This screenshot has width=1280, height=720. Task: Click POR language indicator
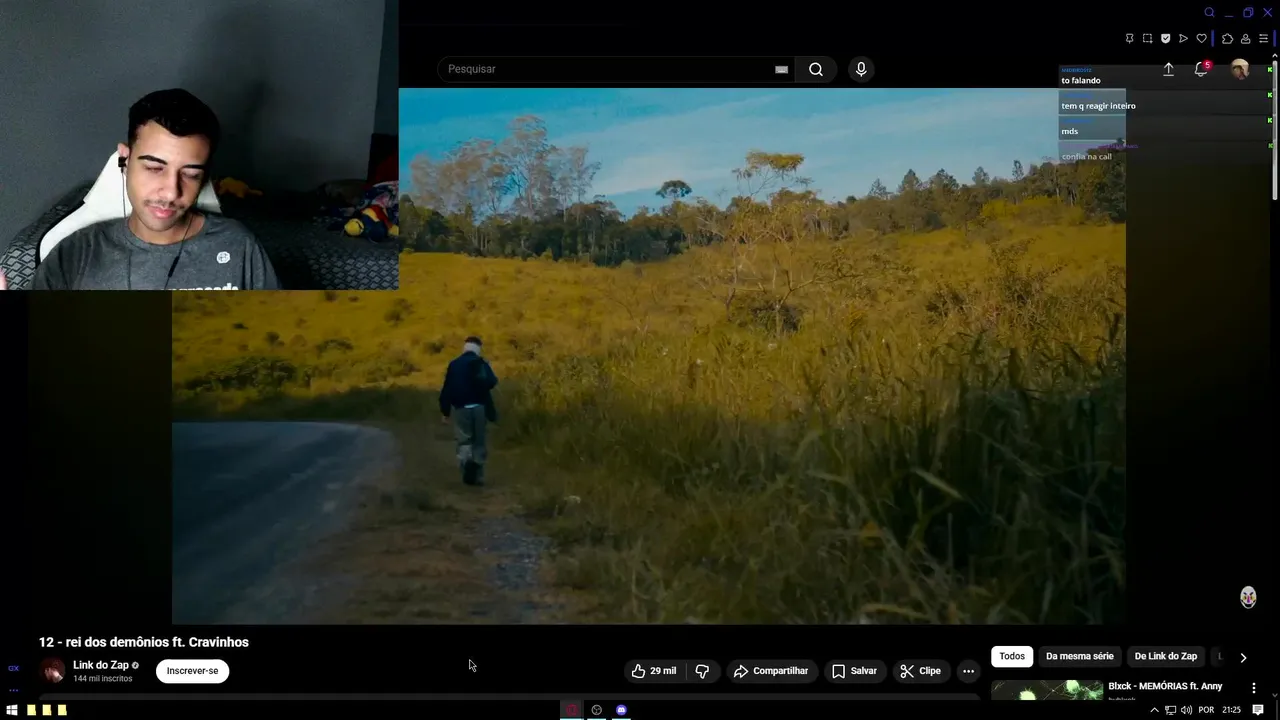[1206, 710]
